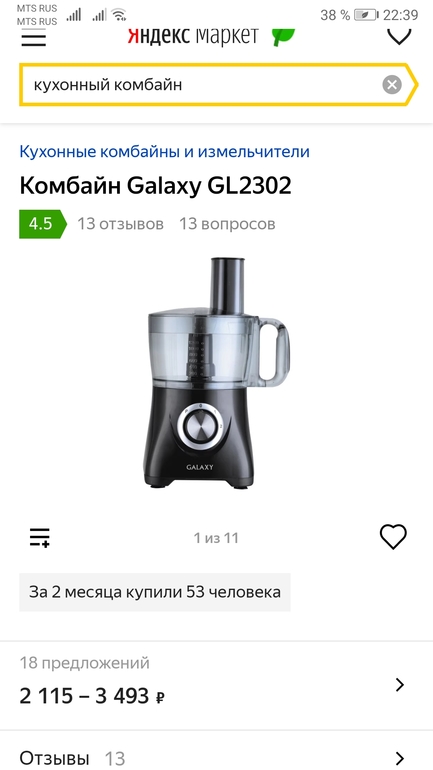Open Кухонные комбайны и измельчители category
433x770 pixels.
coord(164,151)
